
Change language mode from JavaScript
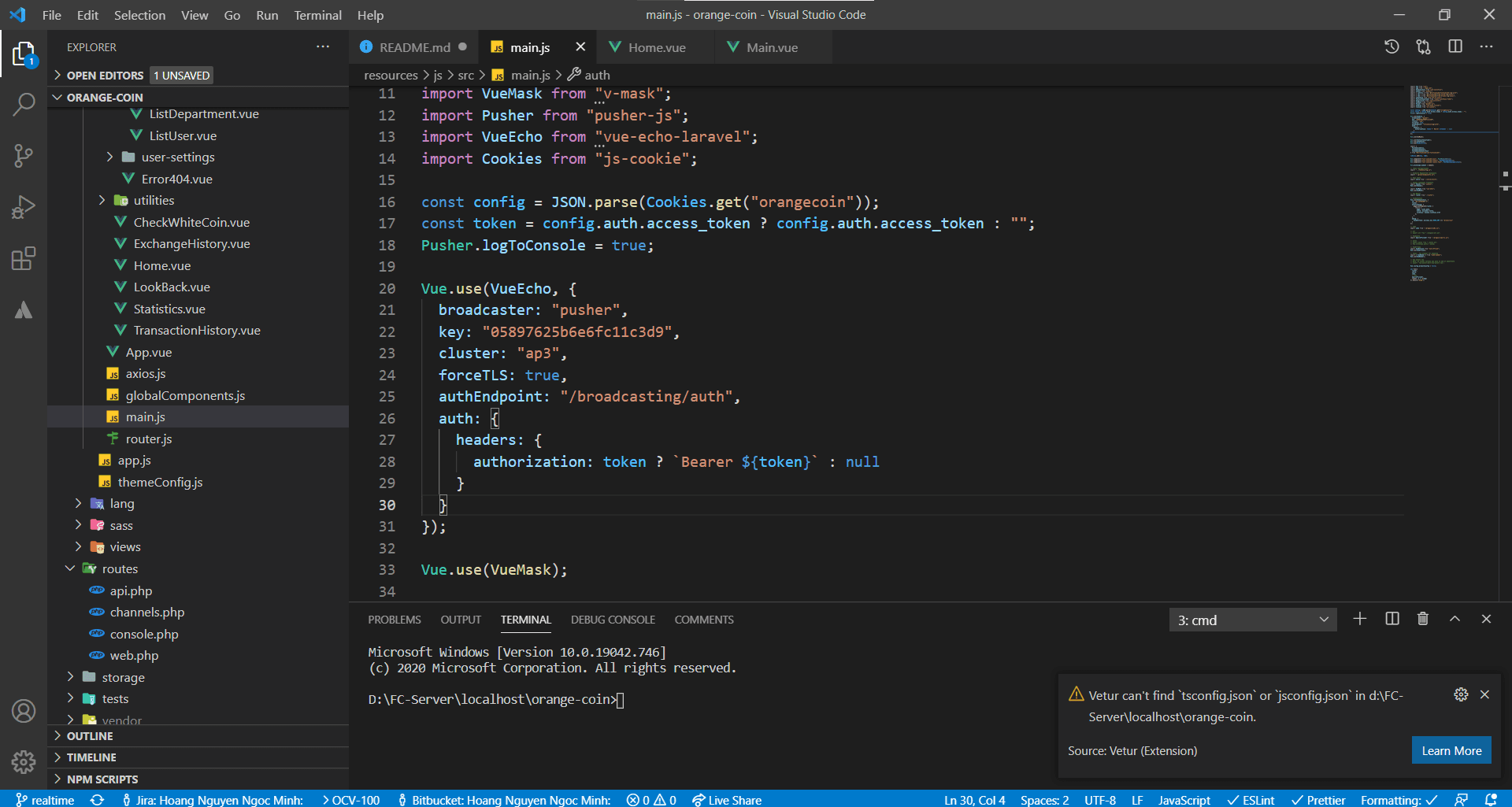[1184, 800]
